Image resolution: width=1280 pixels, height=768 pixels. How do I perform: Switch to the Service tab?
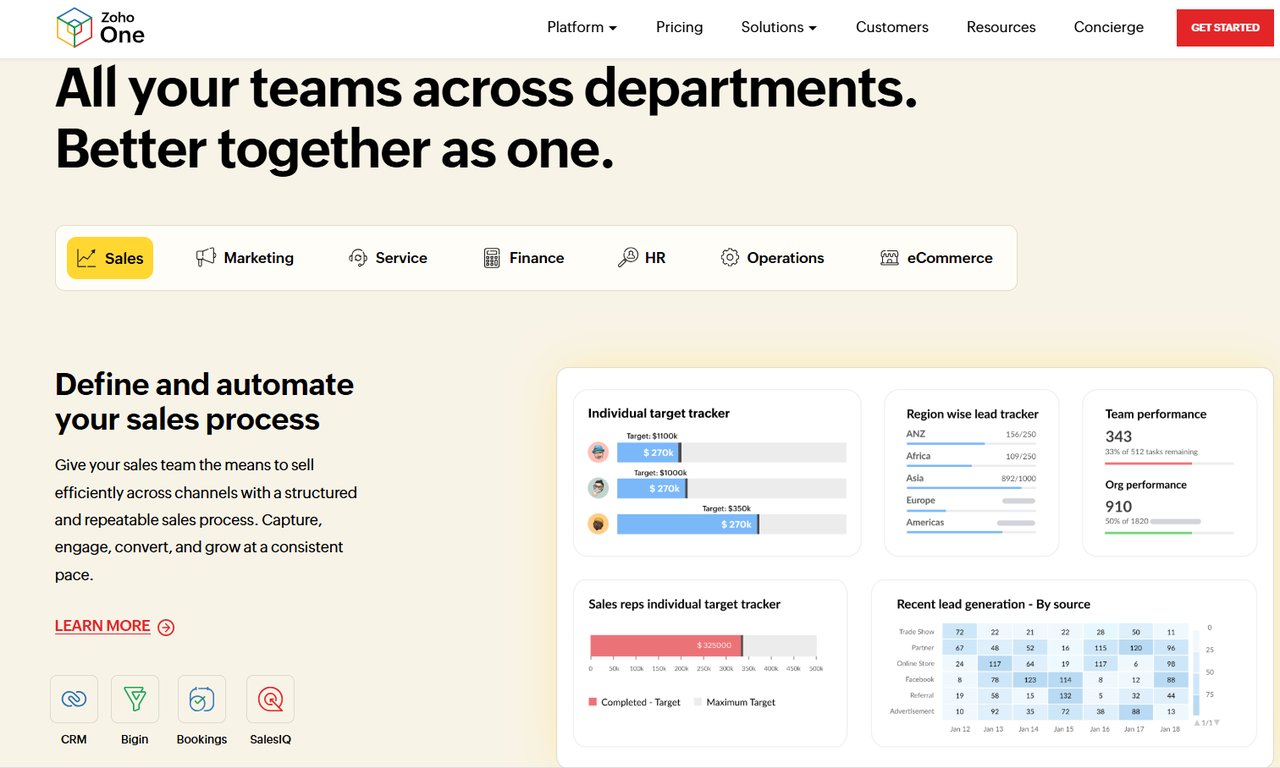pyautogui.click(x=388, y=258)
